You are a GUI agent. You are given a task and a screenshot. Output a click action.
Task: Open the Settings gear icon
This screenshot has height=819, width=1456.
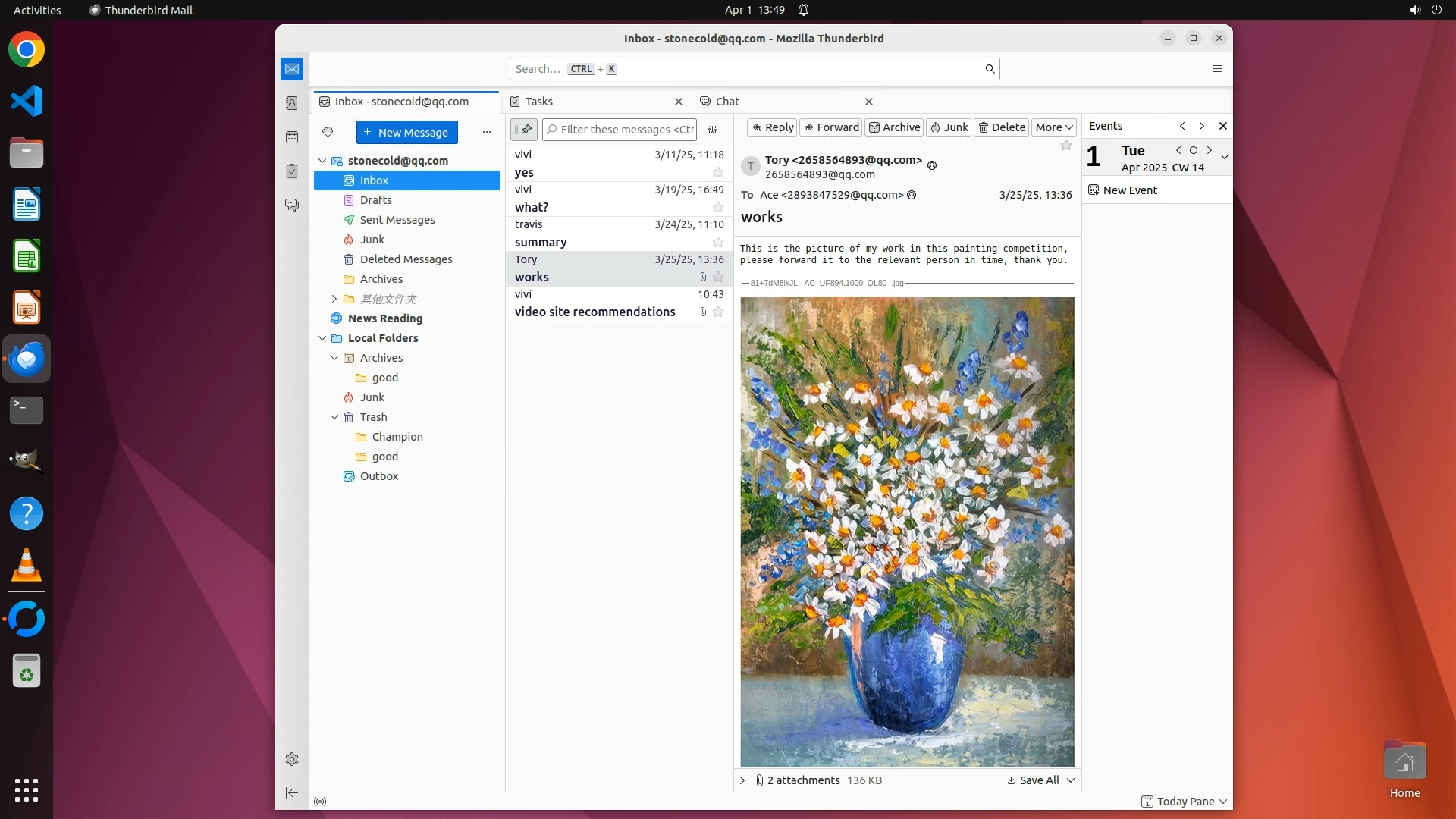pyautogui.click(x=292, y=759)
